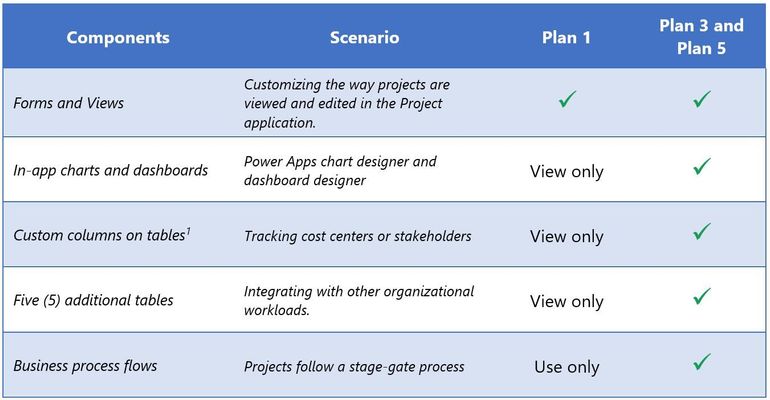This screenshot has width=770, height=400.
Task: Click the green checkmark in Five additional tables row
Action: (702, 296)
